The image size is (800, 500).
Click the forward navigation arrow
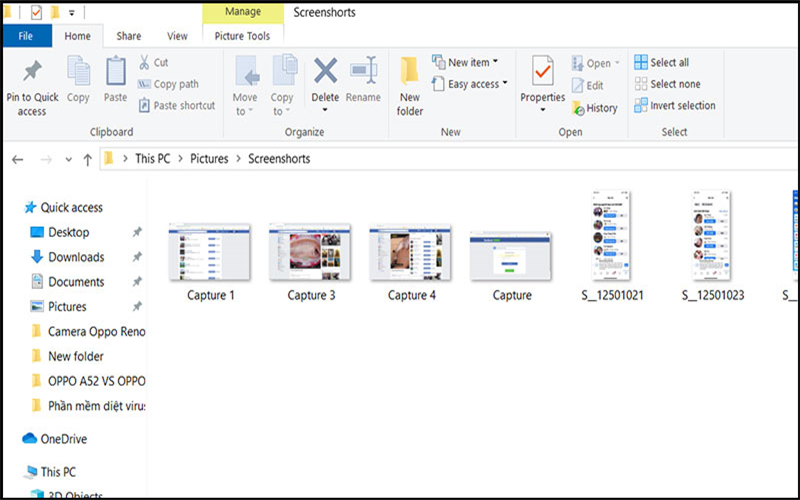click(46, 160)
